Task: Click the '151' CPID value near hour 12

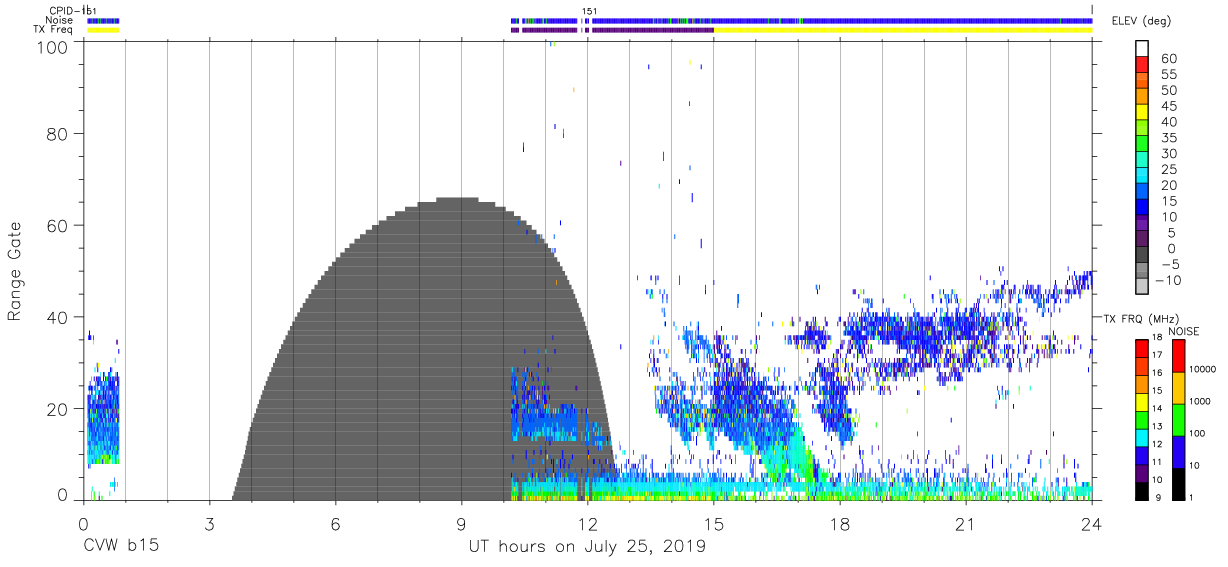Action: coord(590,11)
